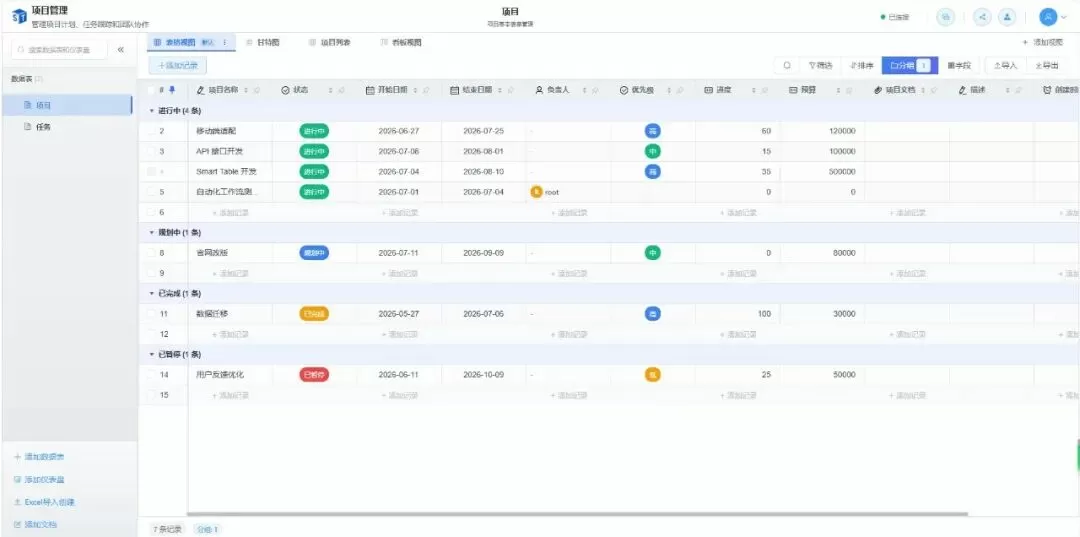Click the sidebar search input field
1080x537 pixels.
(x=60, y=50)
